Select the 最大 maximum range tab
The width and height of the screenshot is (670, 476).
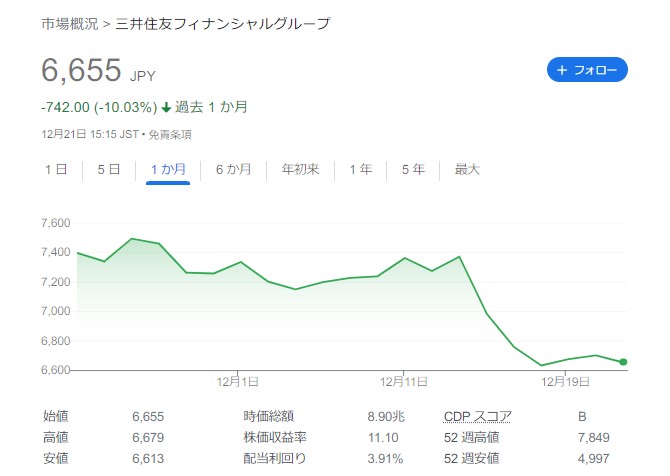pyautogui.click(x=467, y=169)
